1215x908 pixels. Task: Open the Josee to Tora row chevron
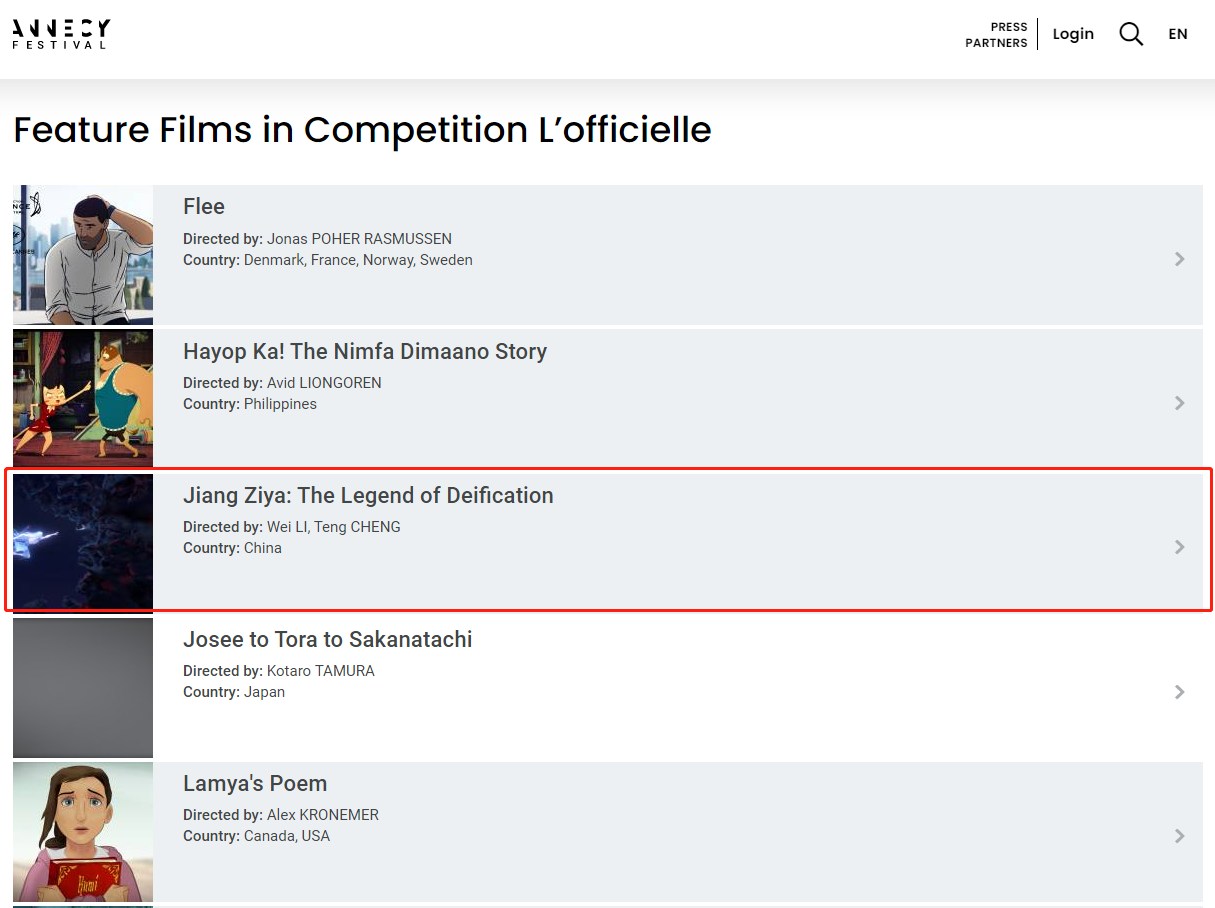tap(1180, 692)
